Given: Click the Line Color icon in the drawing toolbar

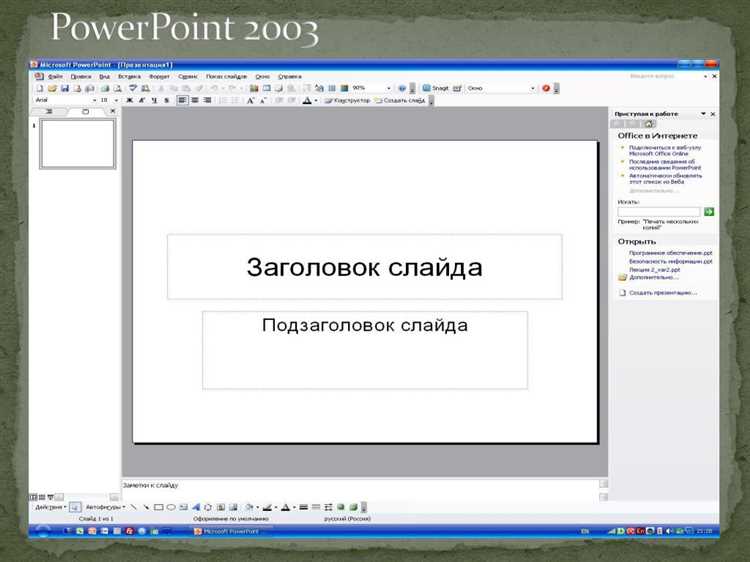Looking at the screenshot, I should coord(267,507).
